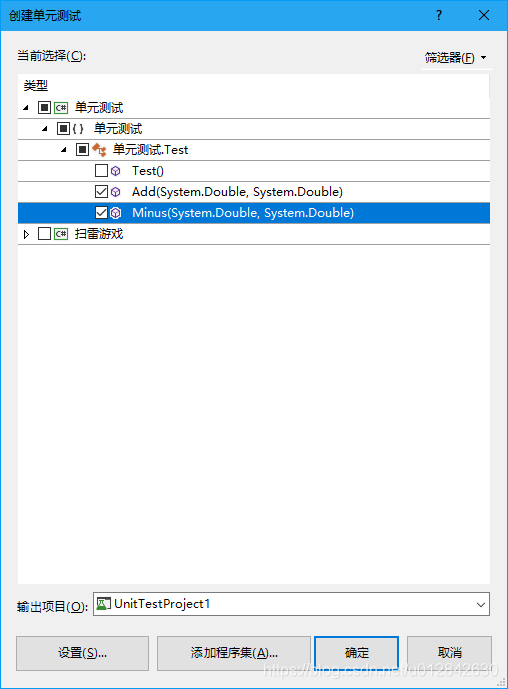This screenshot has width=508, height=689.
Task: Toggle checkbox for top-level 单元测试 project
Action: click(x=44, y=107)
